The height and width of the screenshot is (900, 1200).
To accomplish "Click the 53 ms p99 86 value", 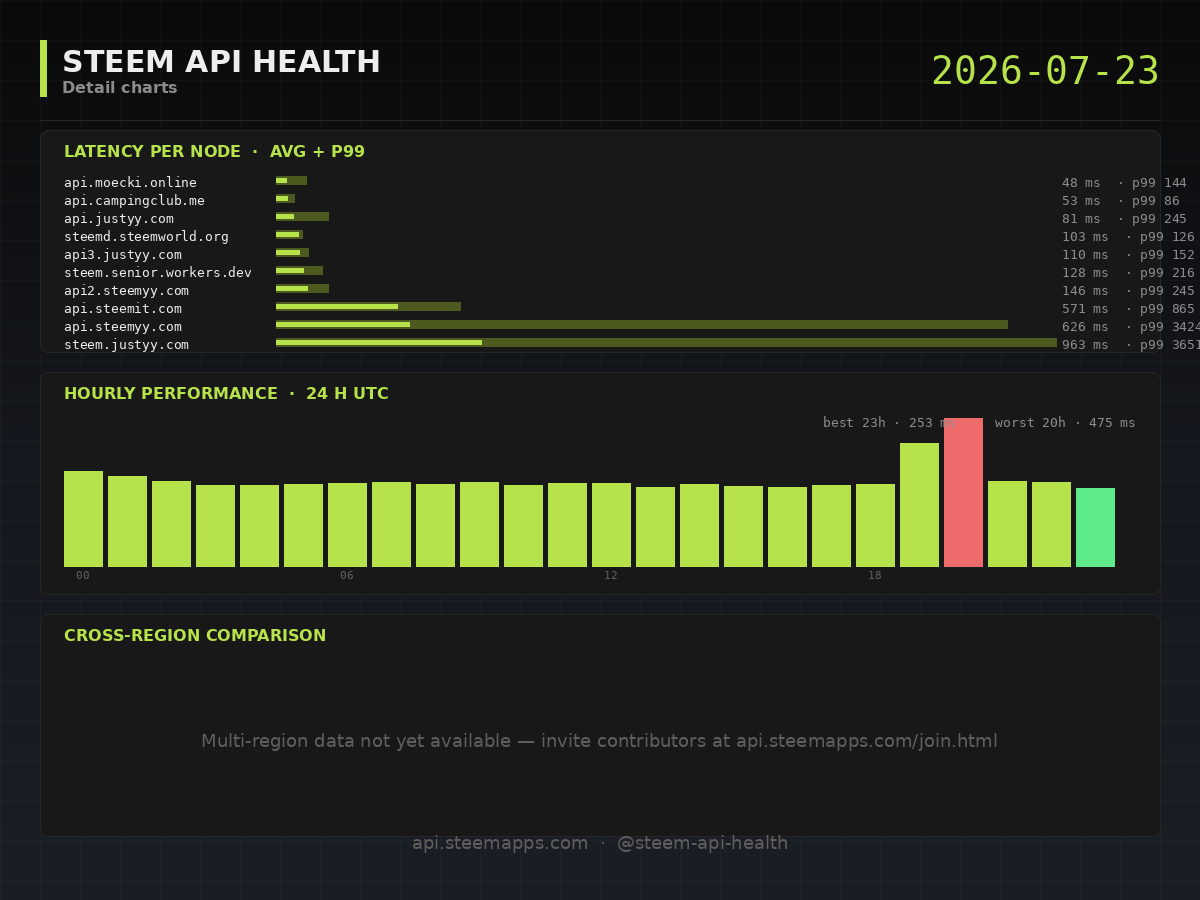I will click(x=1120, y=201).
